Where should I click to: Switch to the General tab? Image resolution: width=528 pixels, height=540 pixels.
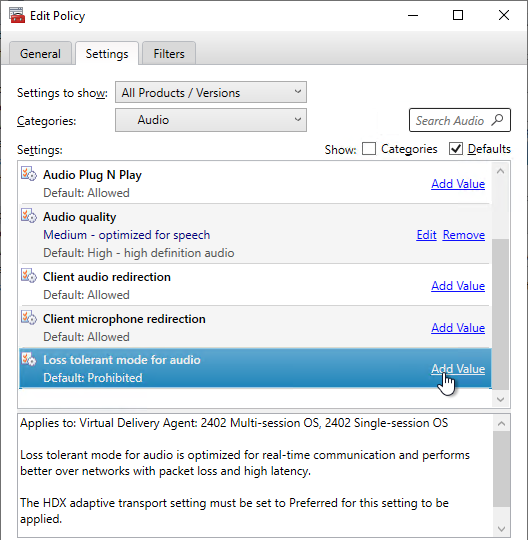(40, 54)
